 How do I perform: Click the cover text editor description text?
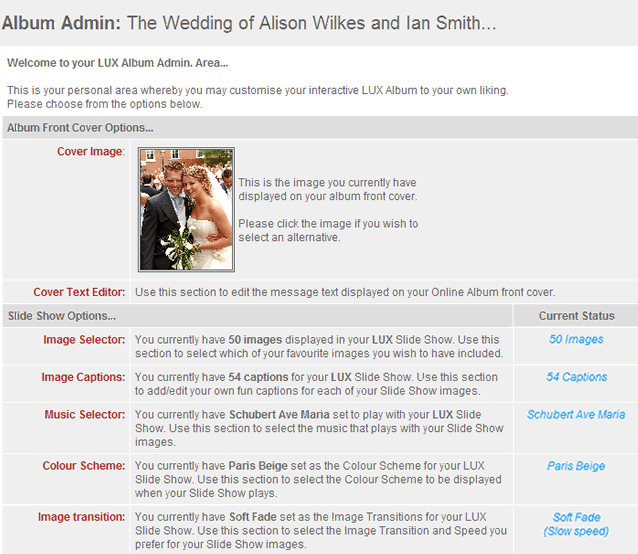(x=344, y=292)
